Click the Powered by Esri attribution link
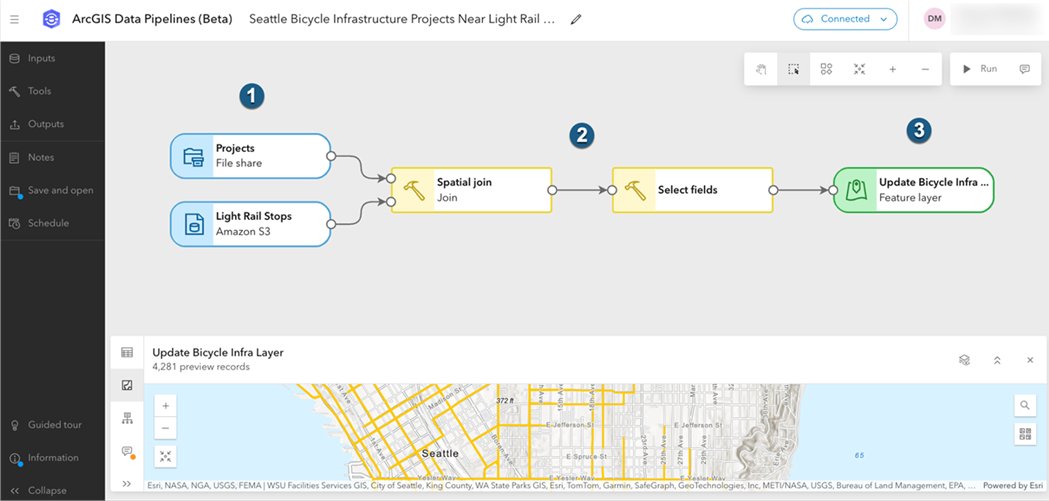Viewport: 1049px width, 501px height. click(x=1014, y=486)
